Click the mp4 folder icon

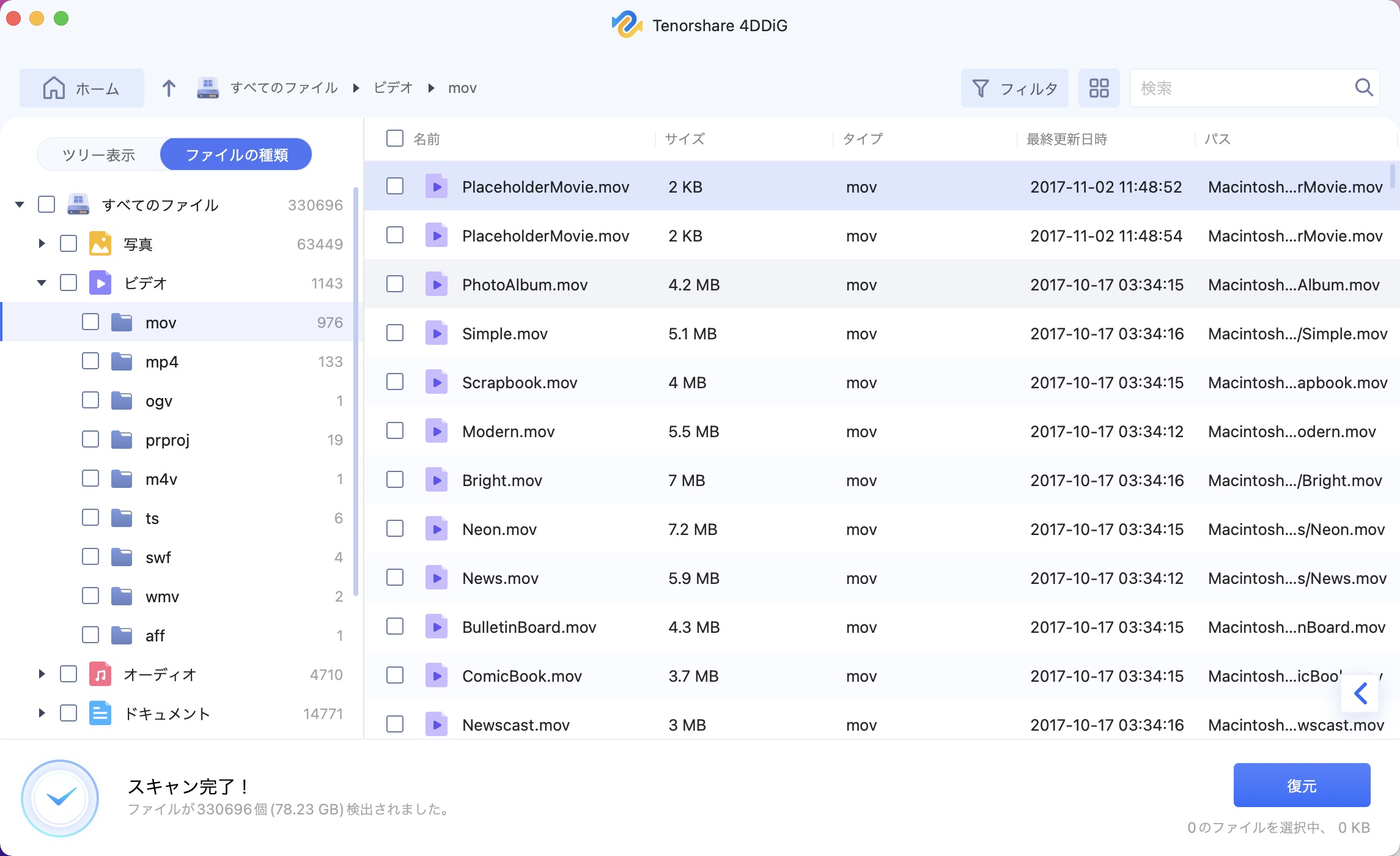pos(122,361)
